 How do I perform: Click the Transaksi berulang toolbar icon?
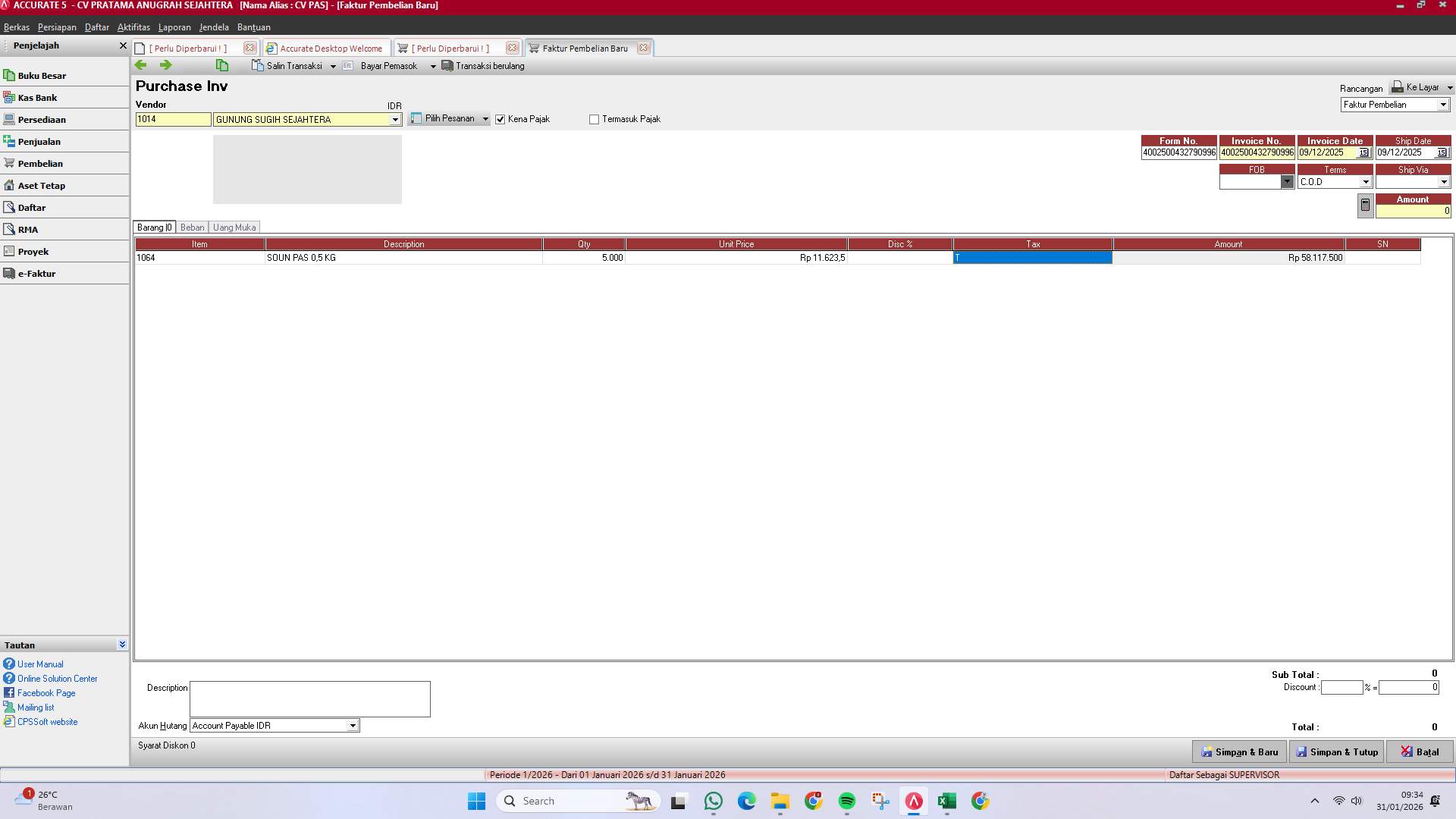[447, 66]
